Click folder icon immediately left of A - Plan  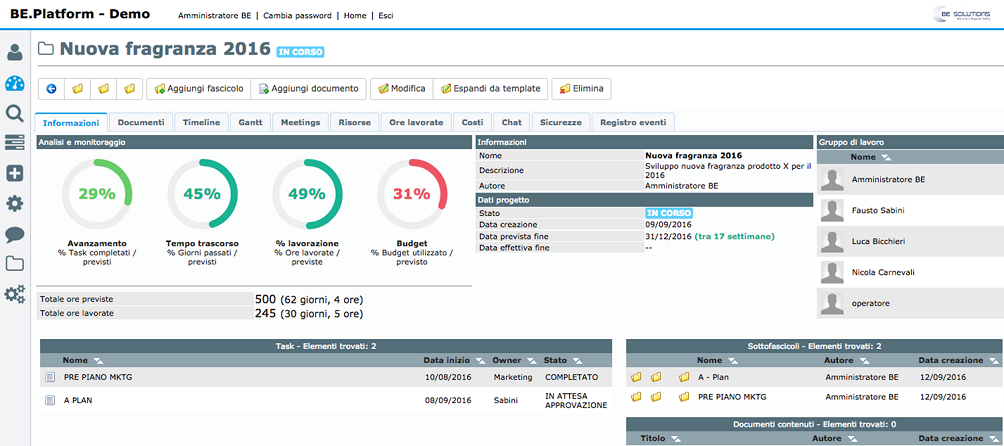(x=684, y=378)
